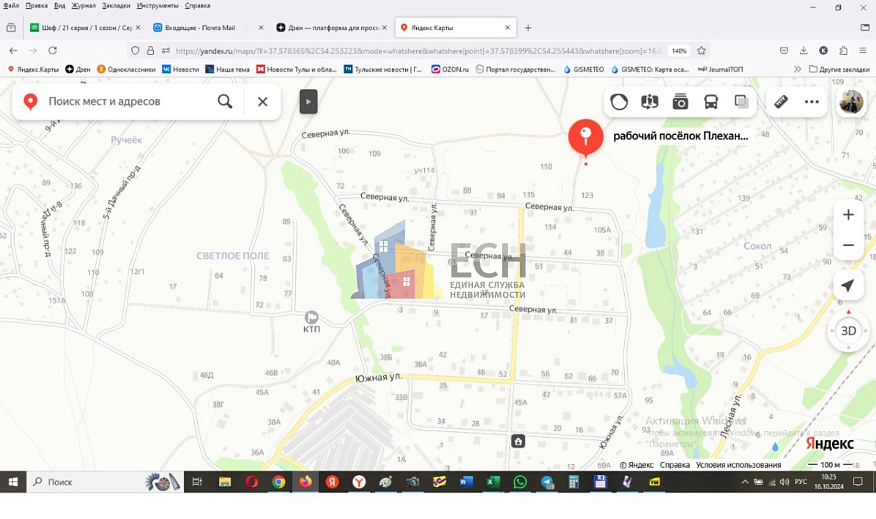876x519 pixels.
Task: Focus the Поиск мест и адресов field
Action: [104, 102]
